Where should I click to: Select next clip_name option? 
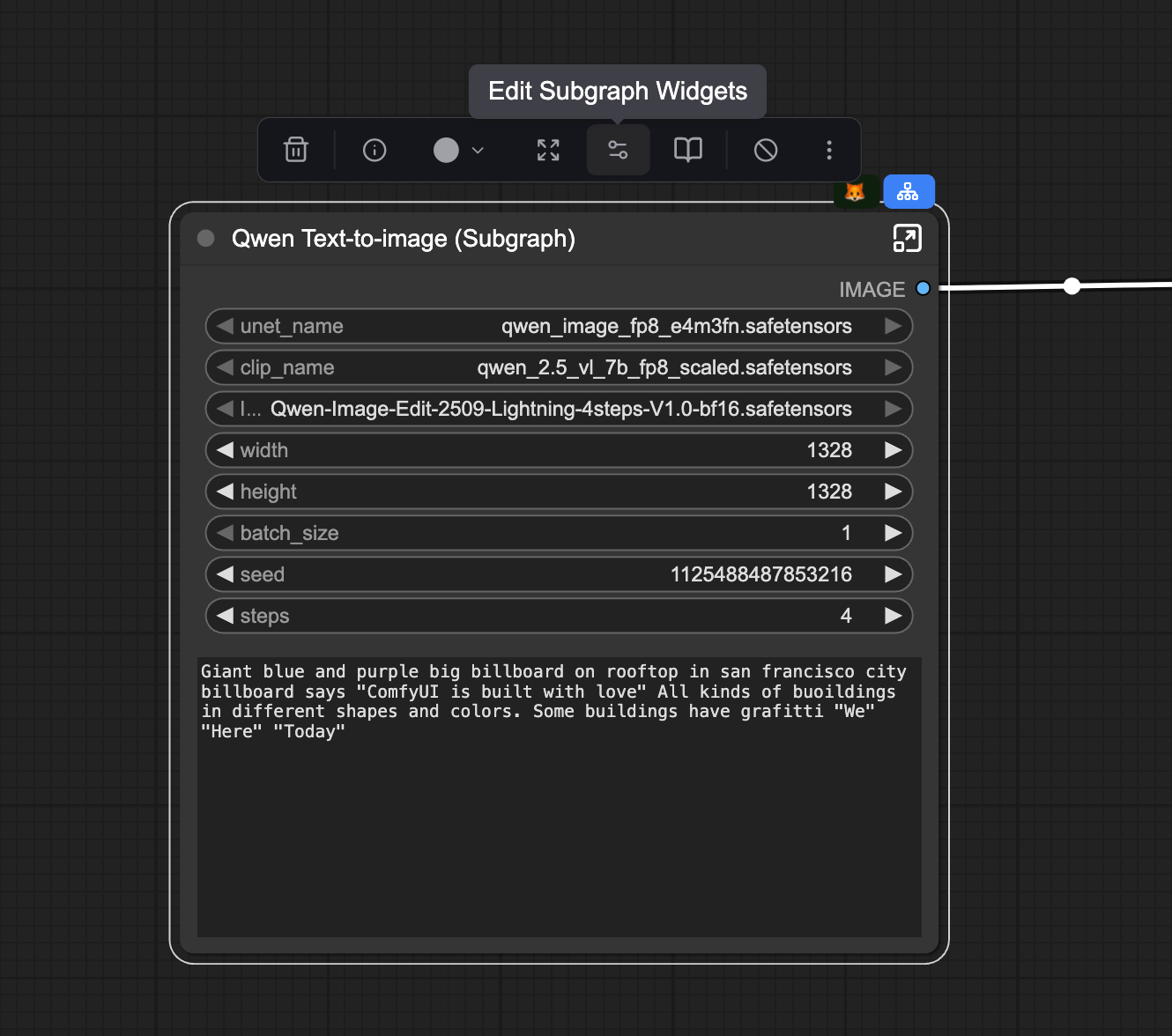pyautogui.click(x=894, y=367)
